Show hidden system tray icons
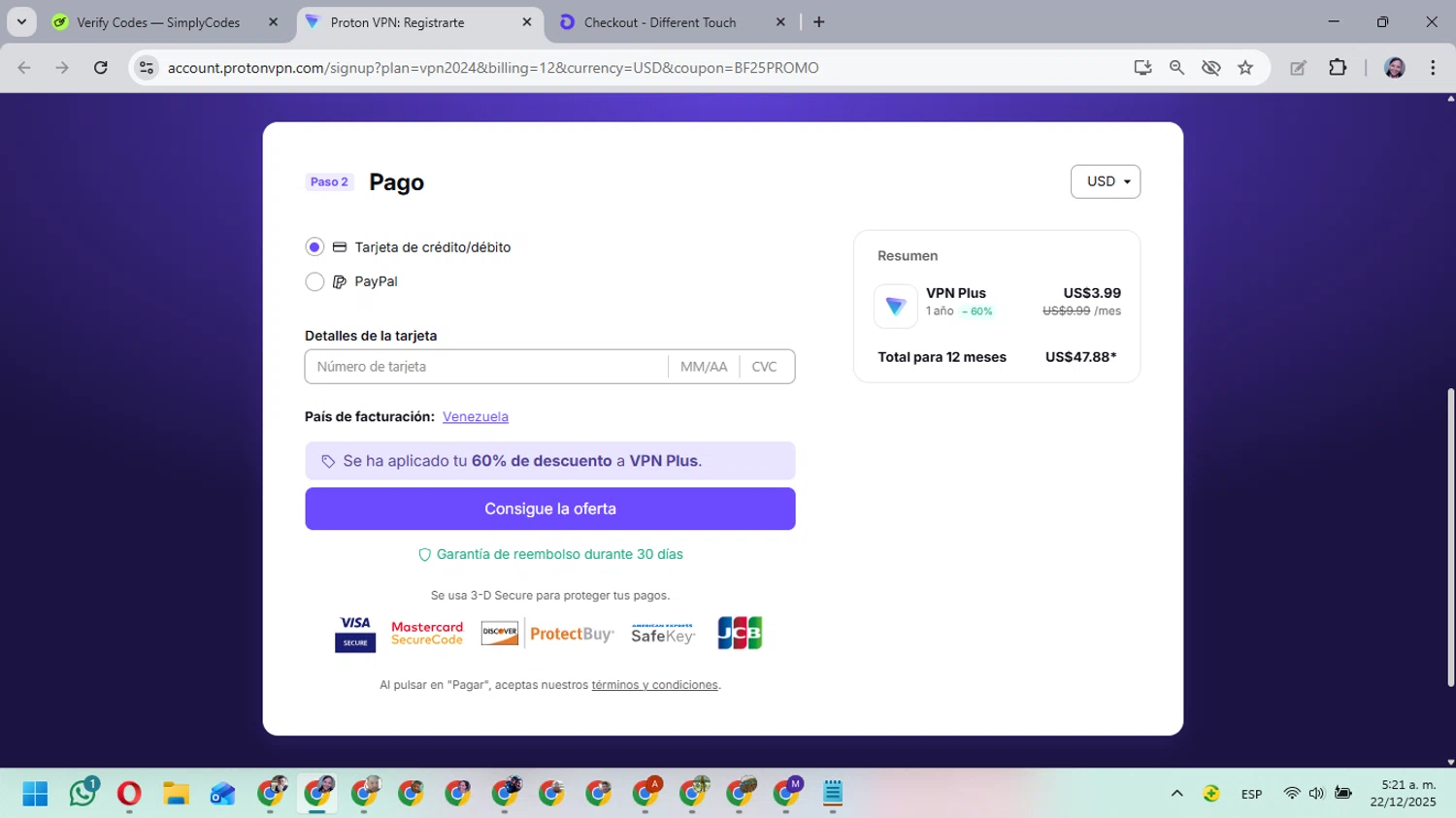Viewport: 1456px width, 818px height. click(1176, 794)
